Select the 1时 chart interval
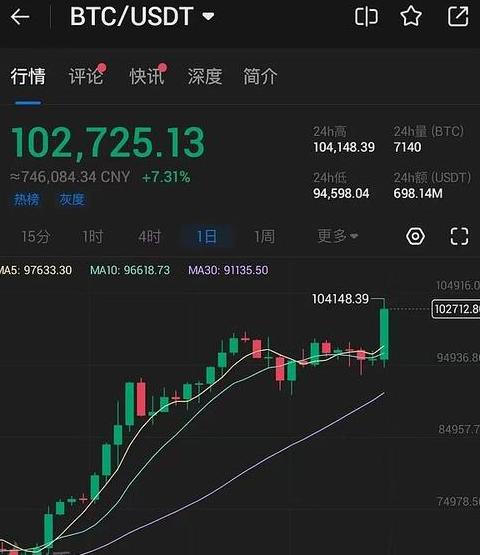Image resolution: width=480 pixels, height=555 pixels. click(x=93, y=236)
